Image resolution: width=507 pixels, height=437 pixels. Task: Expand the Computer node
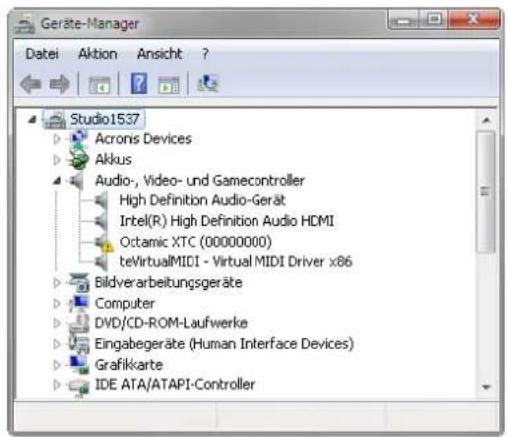click(57, 303)
